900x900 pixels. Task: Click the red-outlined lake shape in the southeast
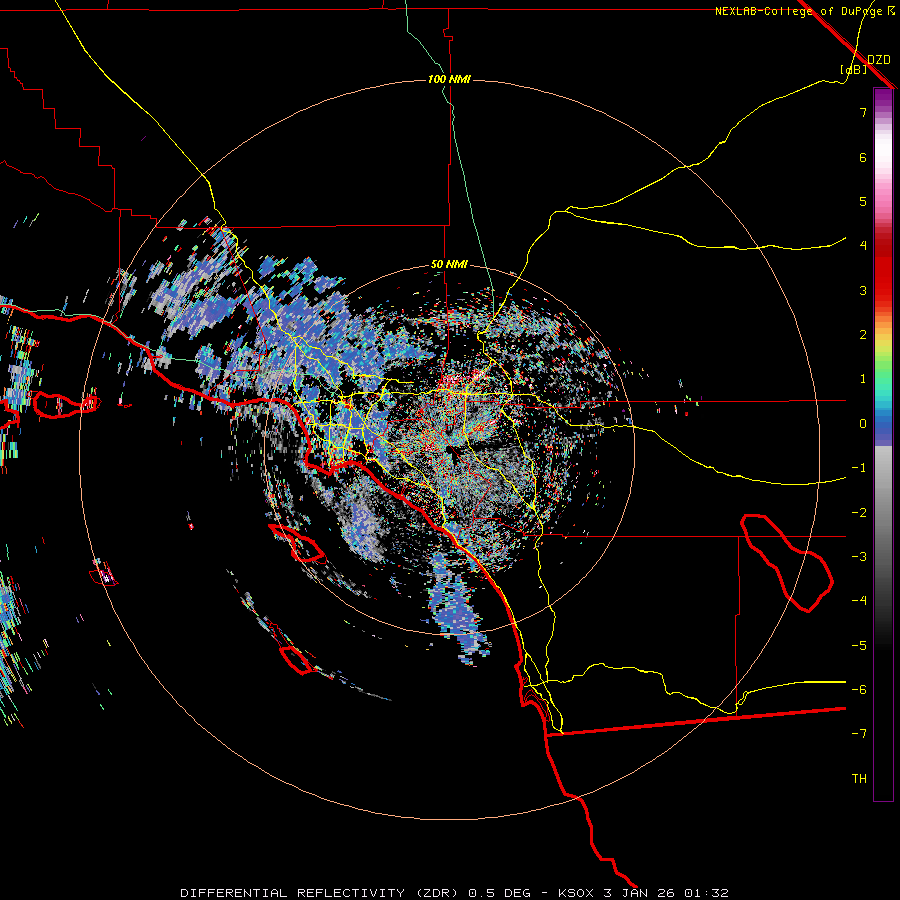point(786,563)
